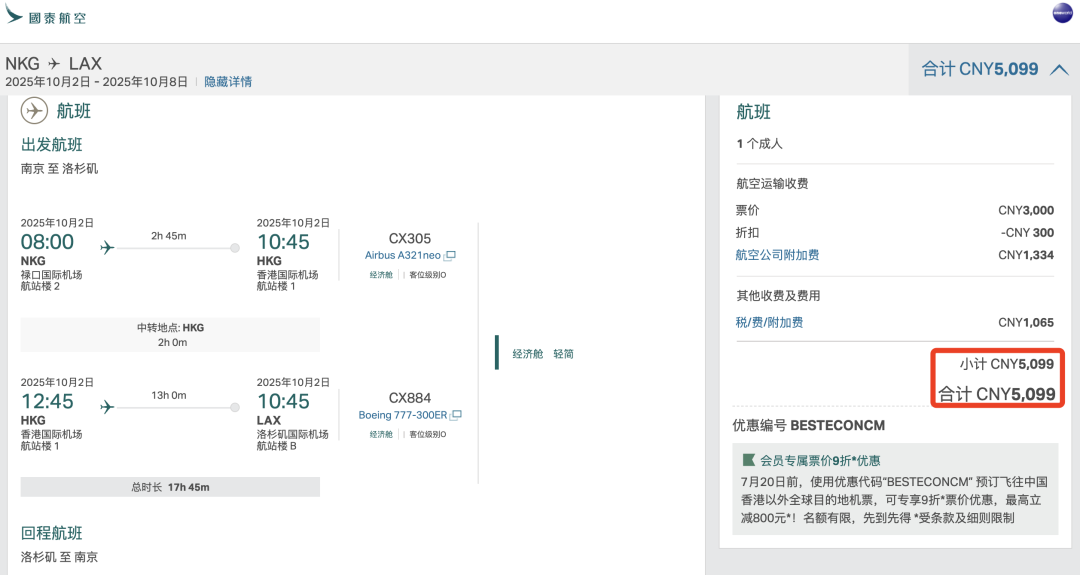Click the circled airplane icon beside 航班
The height and width of the screenshot is (575, 1080).
point(34,111)
